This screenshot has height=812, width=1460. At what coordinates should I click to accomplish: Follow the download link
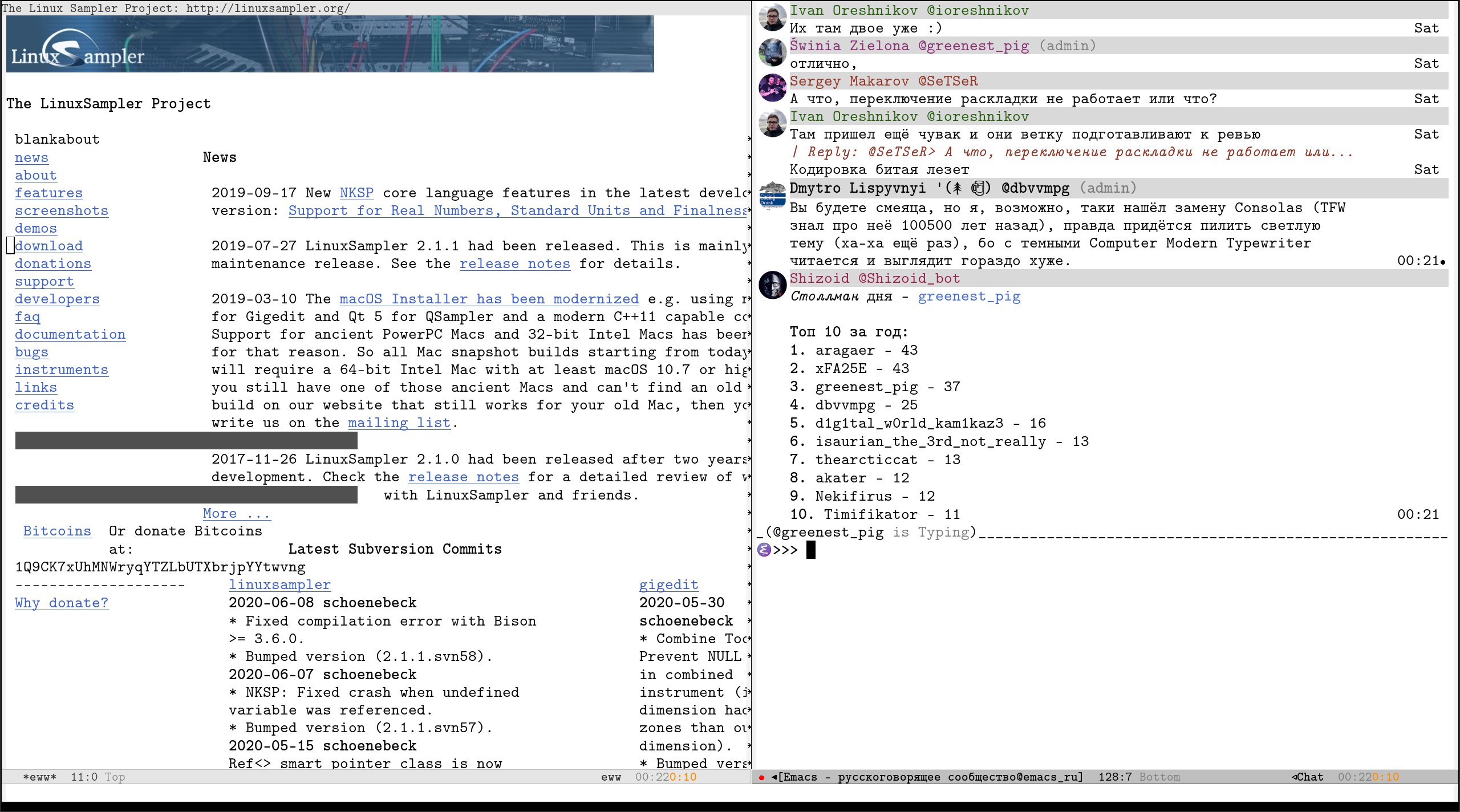point(48,246)
